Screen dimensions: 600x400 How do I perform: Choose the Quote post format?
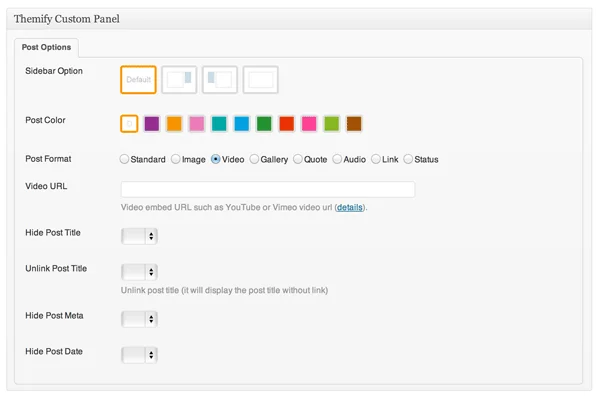point(298,159)
